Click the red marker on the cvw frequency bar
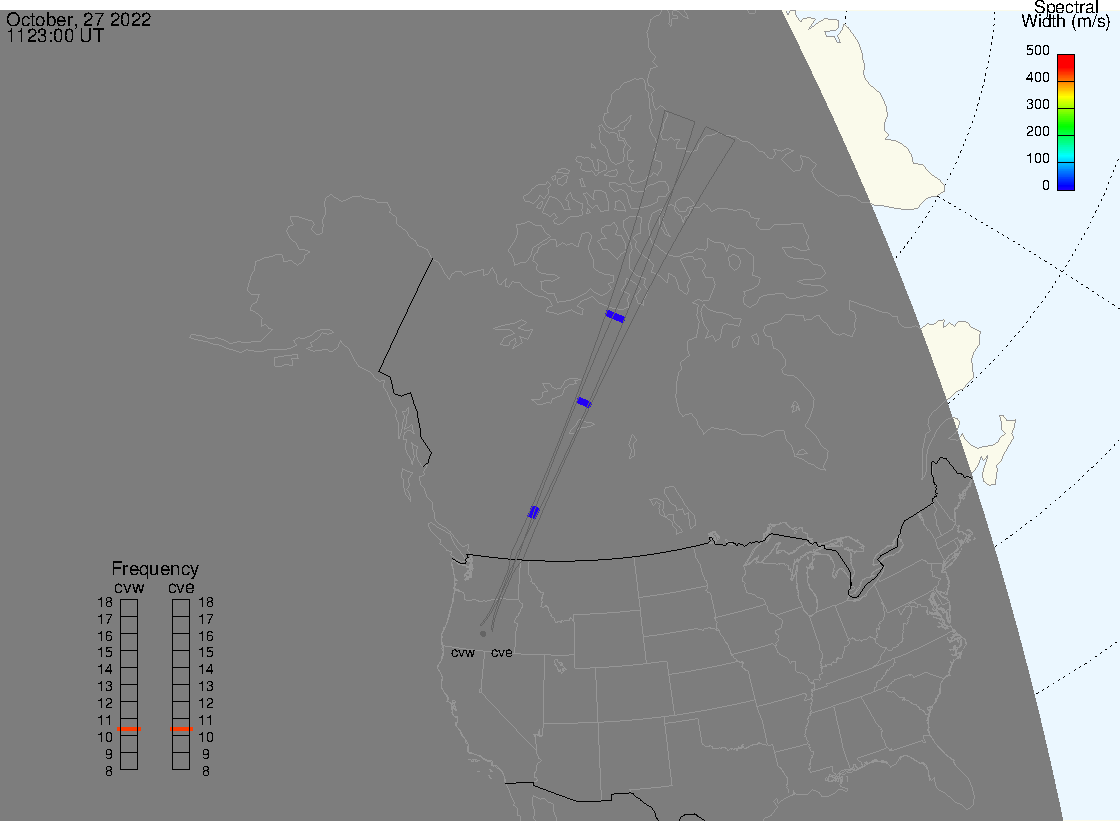1120x821 pixels. (x=129, y=729)
